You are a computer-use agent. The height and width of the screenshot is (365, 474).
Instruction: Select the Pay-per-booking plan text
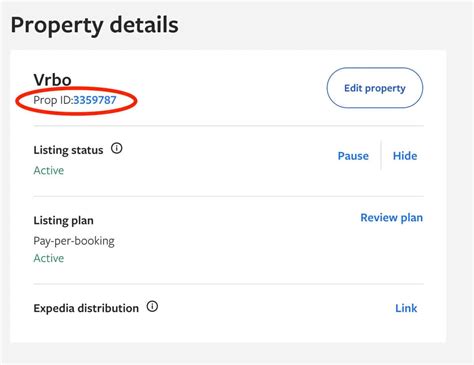tap(74, 241)
